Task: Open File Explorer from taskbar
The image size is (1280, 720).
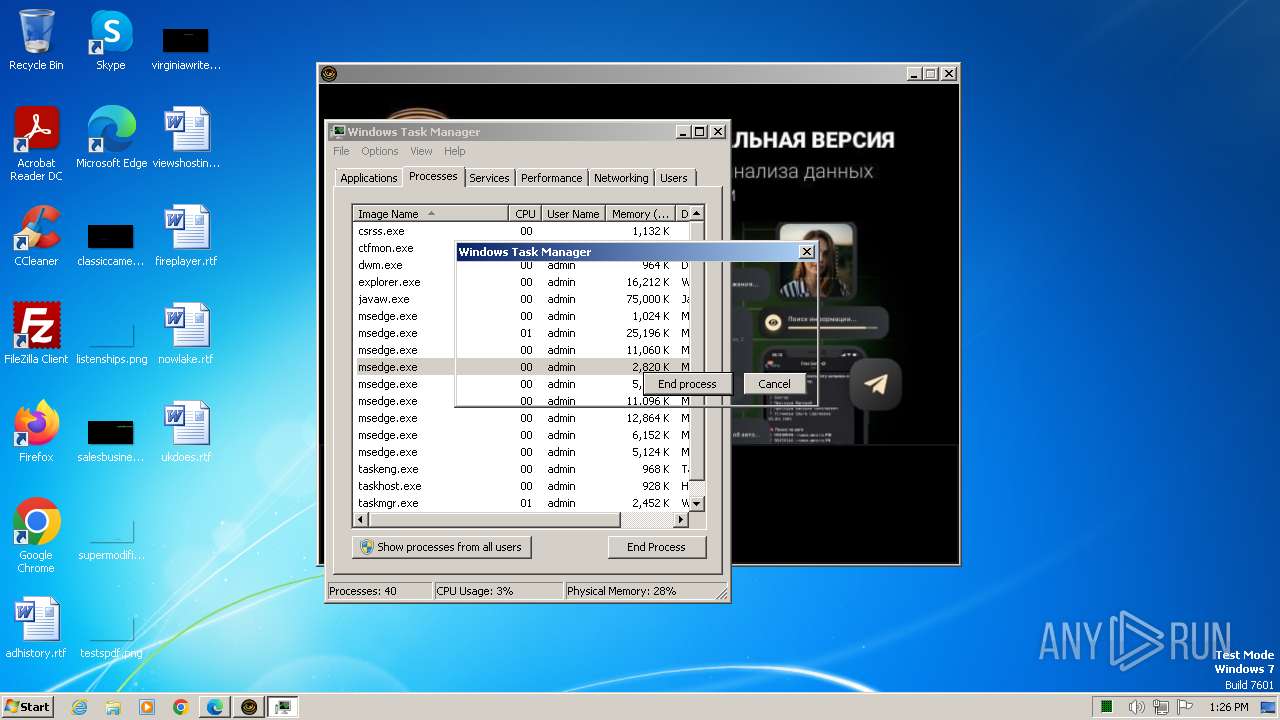Action: pyautogui.click(x=113, y=707)
